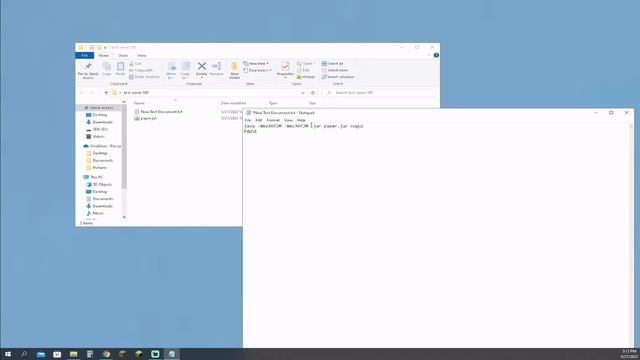
Task: Open the Notepad Format menu
Action: pyautogui.click(x=273, y=120)
